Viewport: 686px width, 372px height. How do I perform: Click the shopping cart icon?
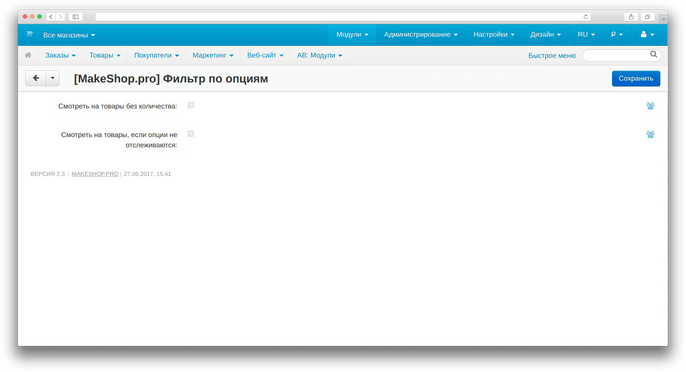pyautogui.click(x=29, y=34)
